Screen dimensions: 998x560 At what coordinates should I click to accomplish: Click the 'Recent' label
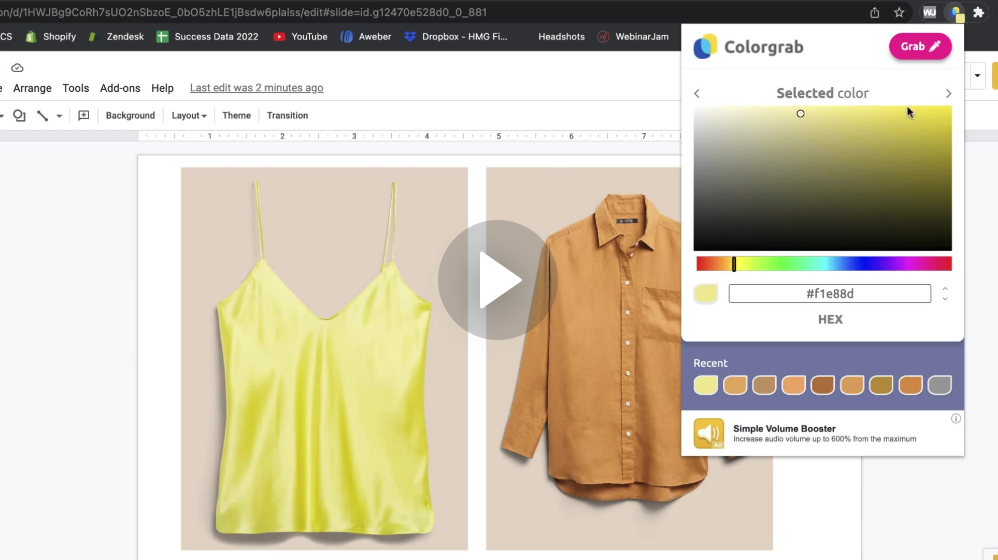pyautogui.click(x=710, y=363)
